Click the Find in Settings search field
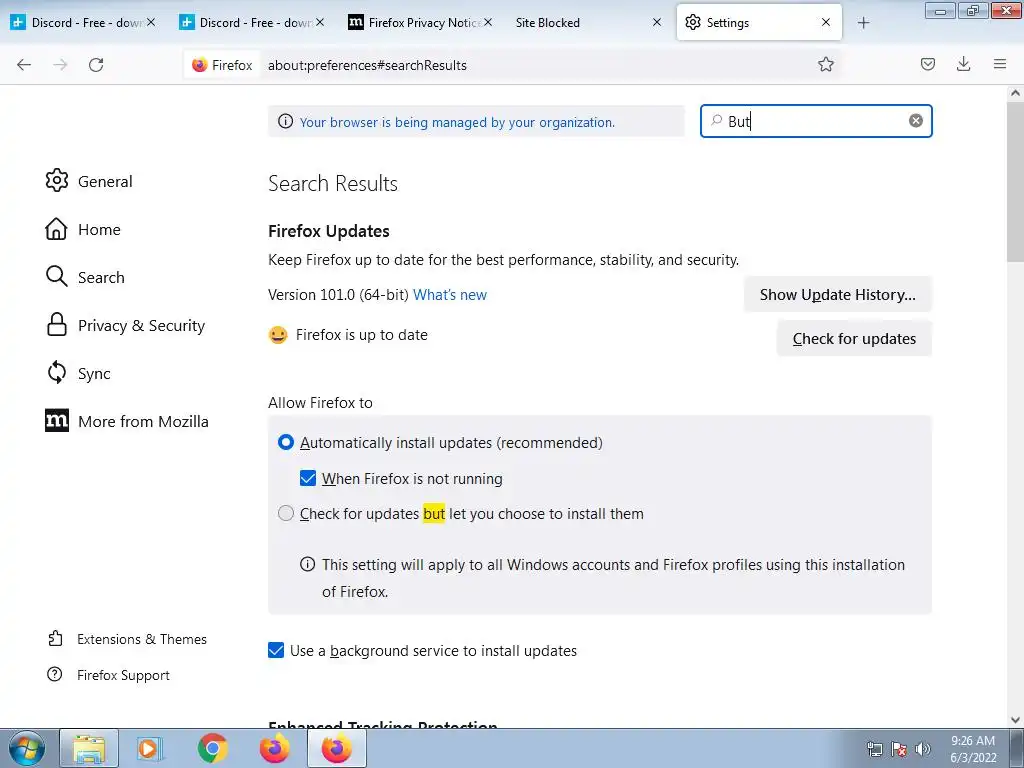The image size is (1024, 768). (816, 121)
